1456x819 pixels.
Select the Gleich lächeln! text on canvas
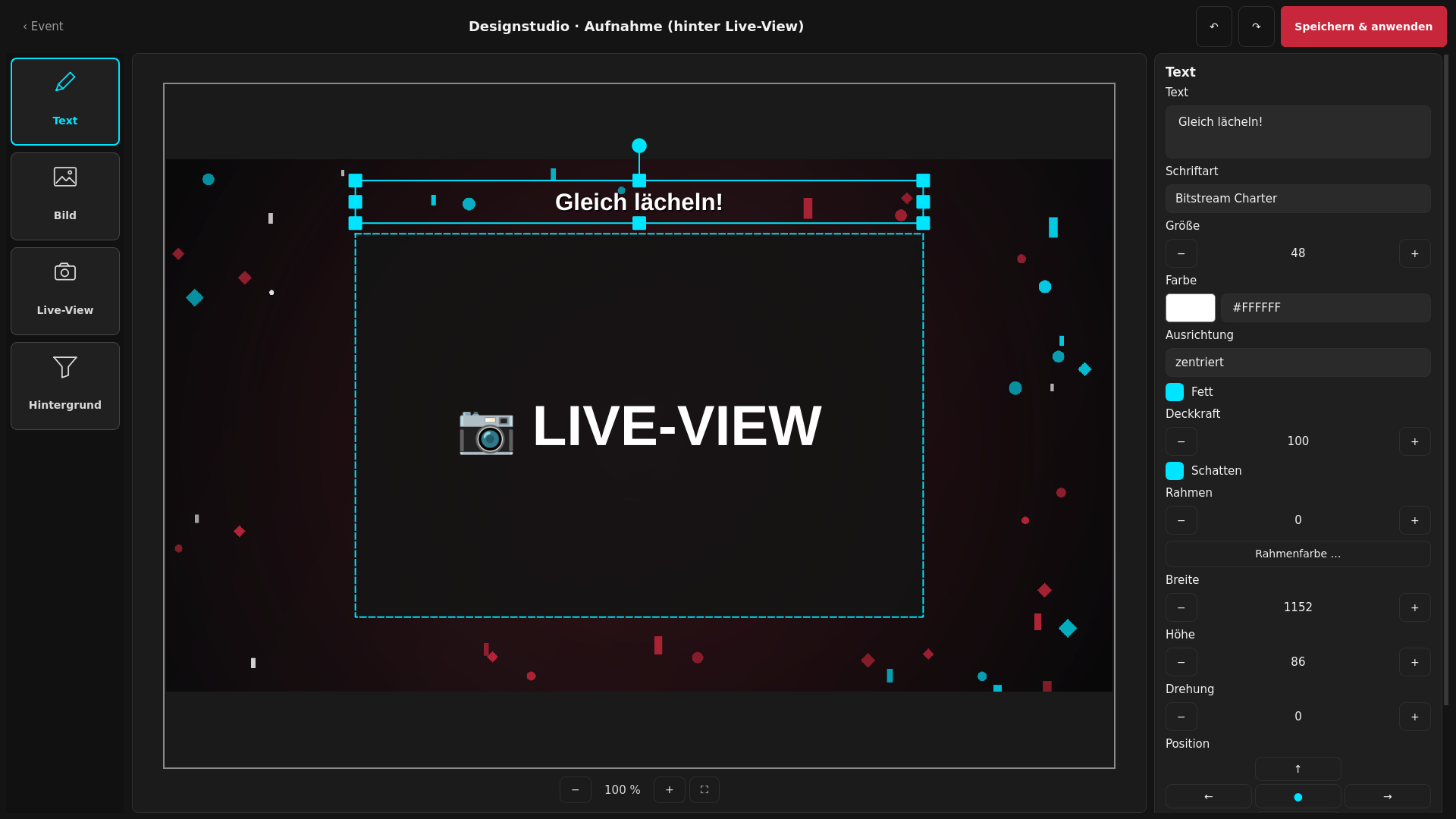point(639,202)
